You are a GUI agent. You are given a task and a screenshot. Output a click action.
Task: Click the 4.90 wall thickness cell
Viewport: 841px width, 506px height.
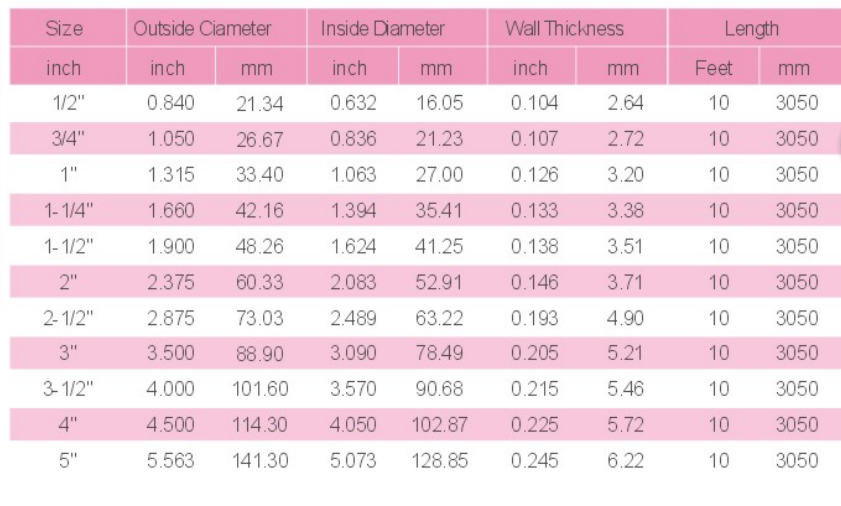click(x=625, y=318)
